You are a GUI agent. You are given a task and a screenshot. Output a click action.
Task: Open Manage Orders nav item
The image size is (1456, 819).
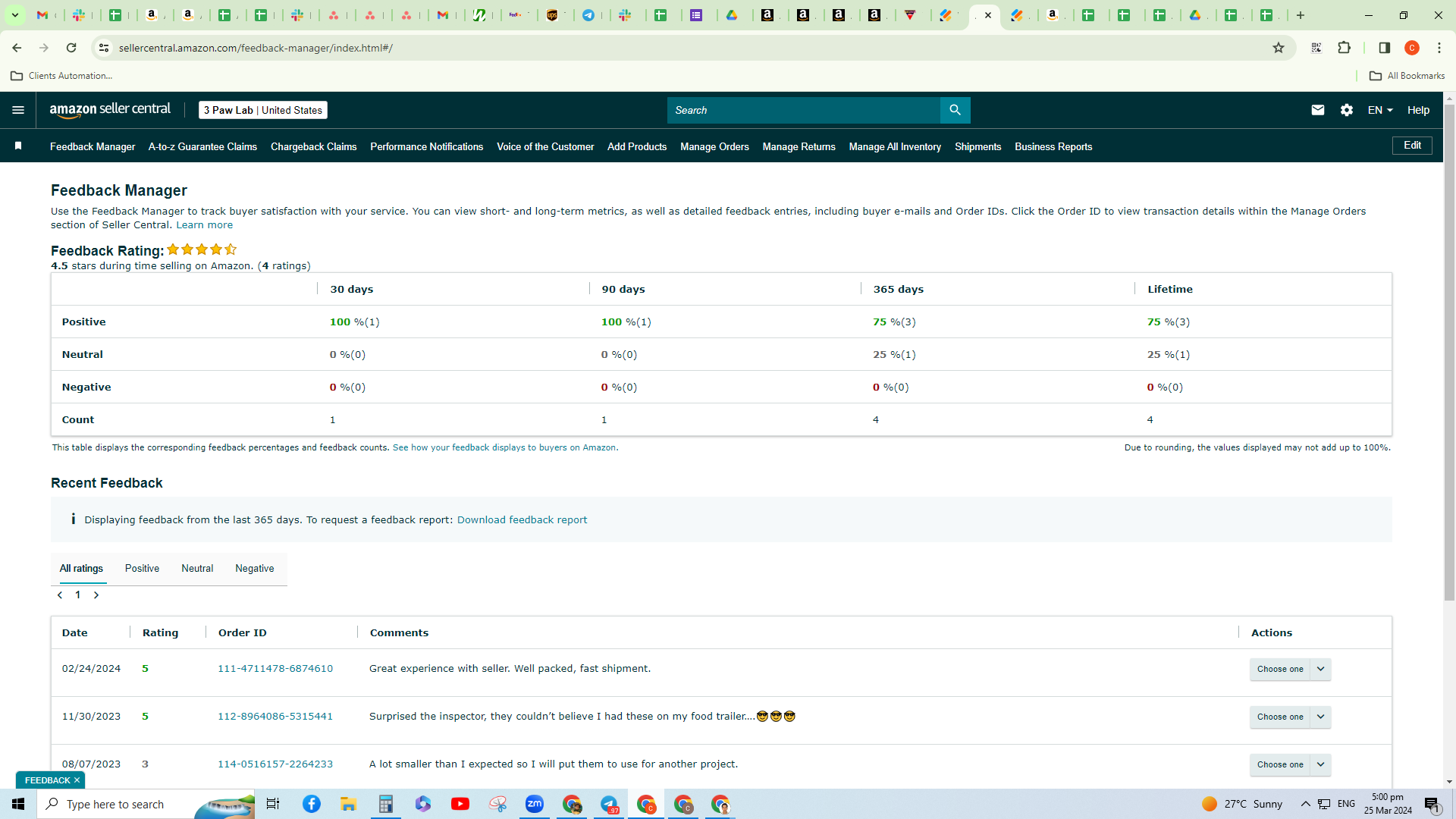pyautogui.click(x=714, y=146)
